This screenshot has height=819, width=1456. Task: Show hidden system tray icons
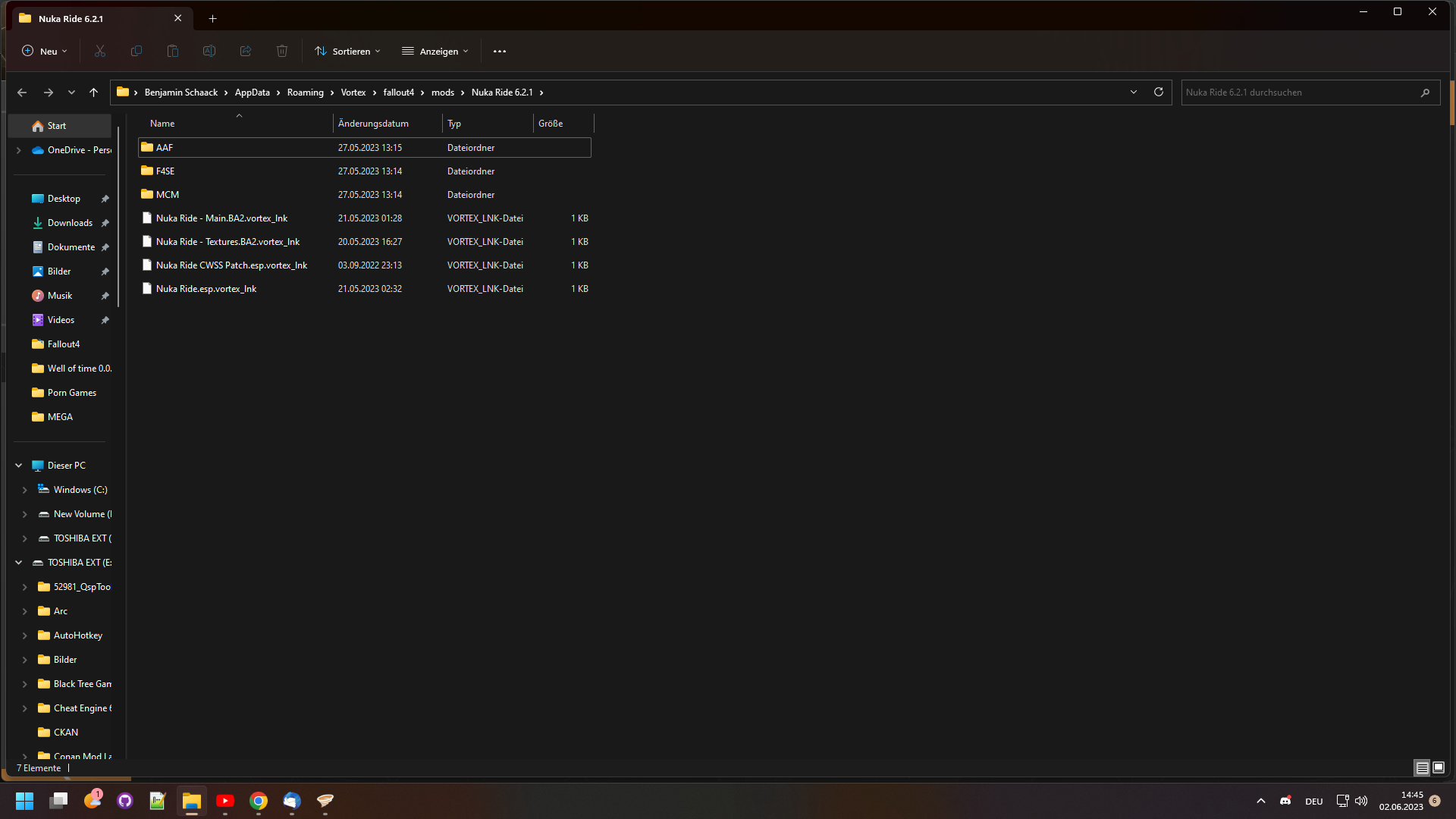tap(1261, 801)
